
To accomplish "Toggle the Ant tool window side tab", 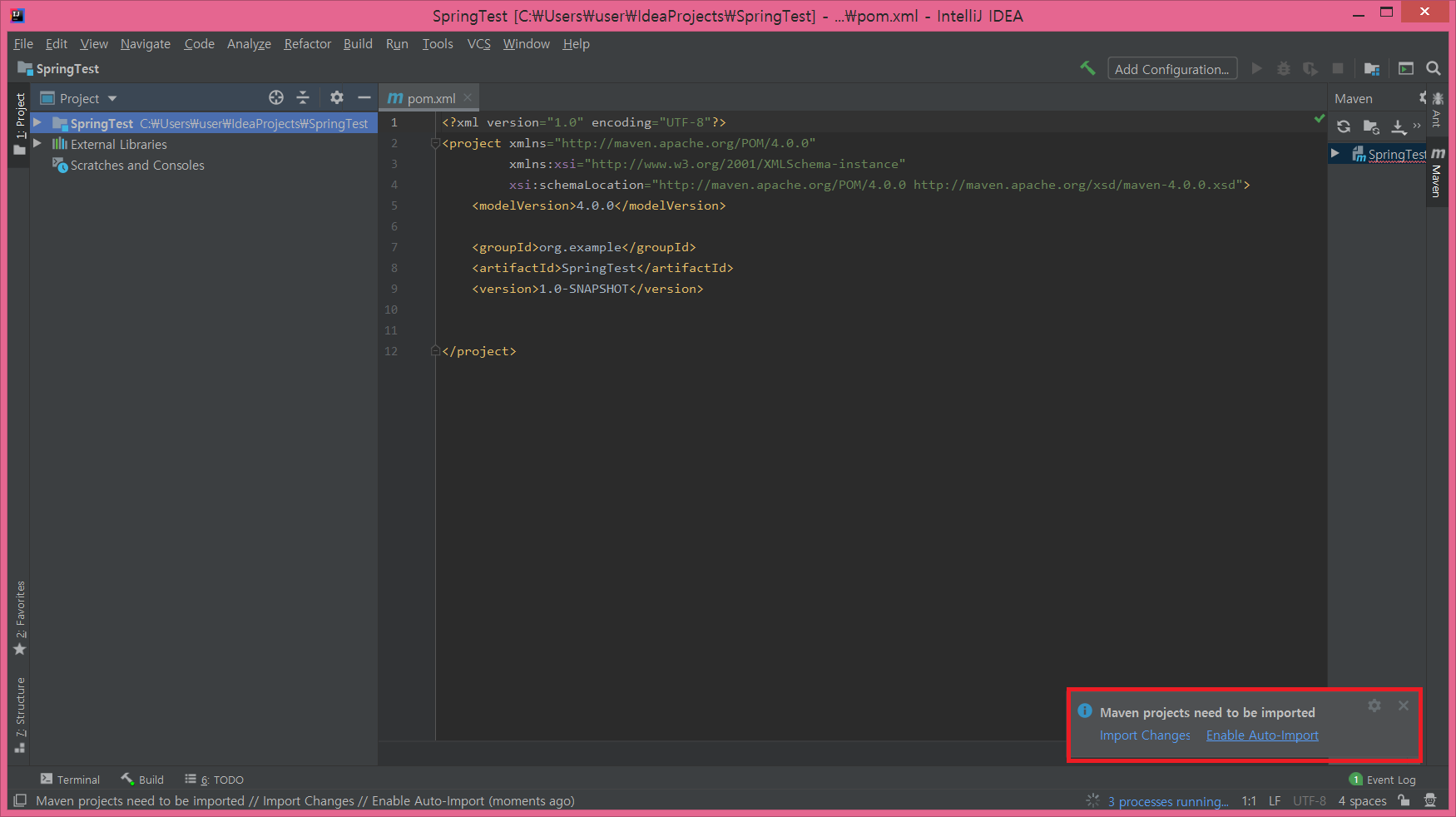I will pyautogui.click(x=1437, y=108).
